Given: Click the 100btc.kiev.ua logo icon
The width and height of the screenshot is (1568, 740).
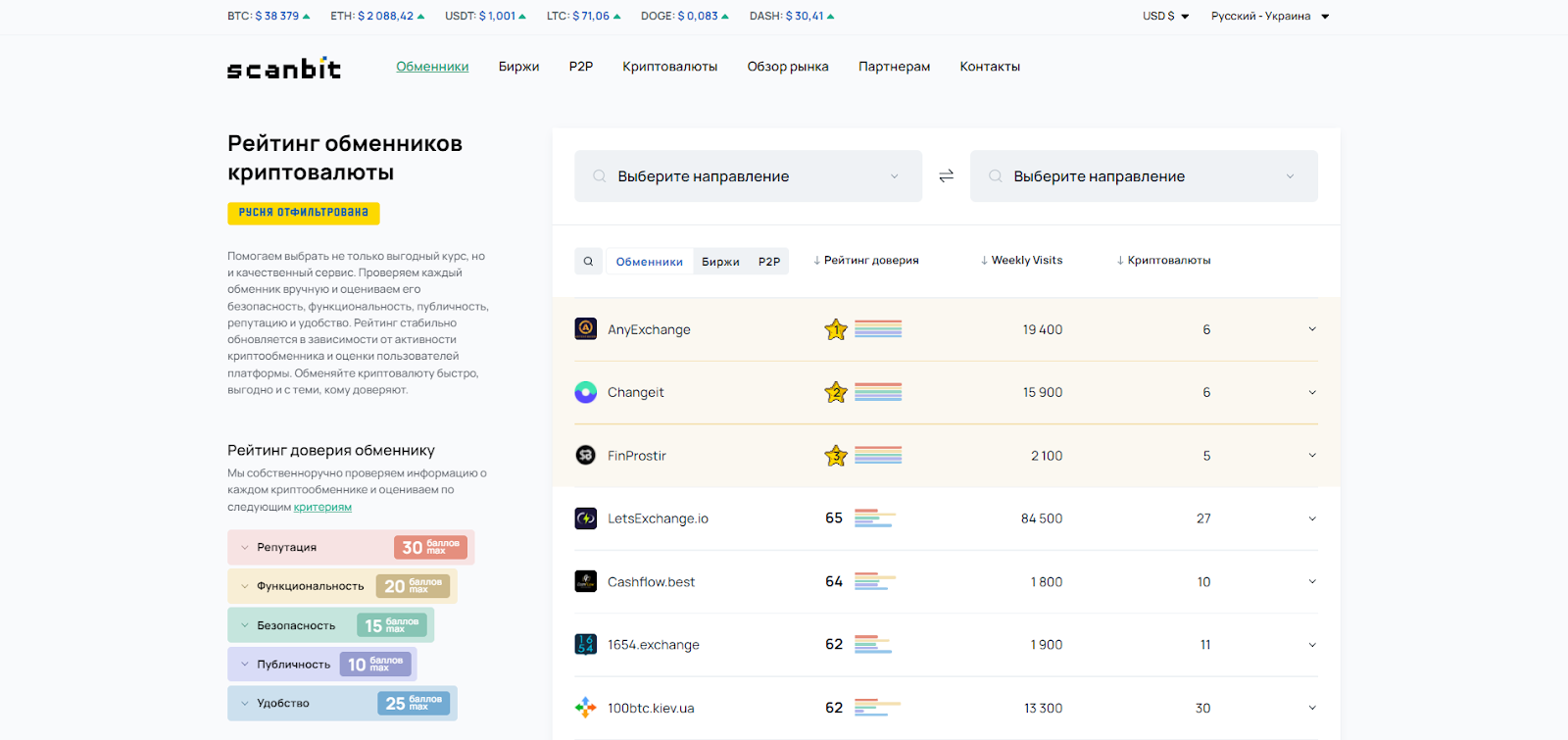Looking at the screenshot, I should coord(585,708).
